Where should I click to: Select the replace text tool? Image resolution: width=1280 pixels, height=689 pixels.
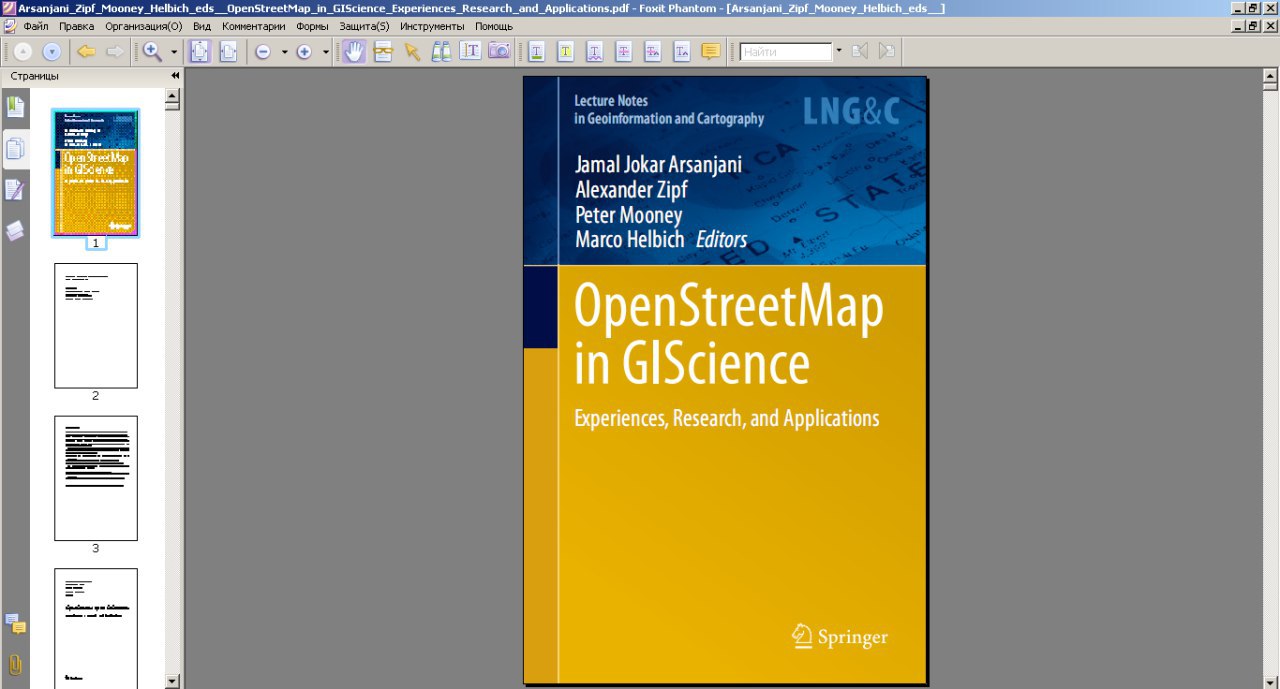(x=653, y=52)
